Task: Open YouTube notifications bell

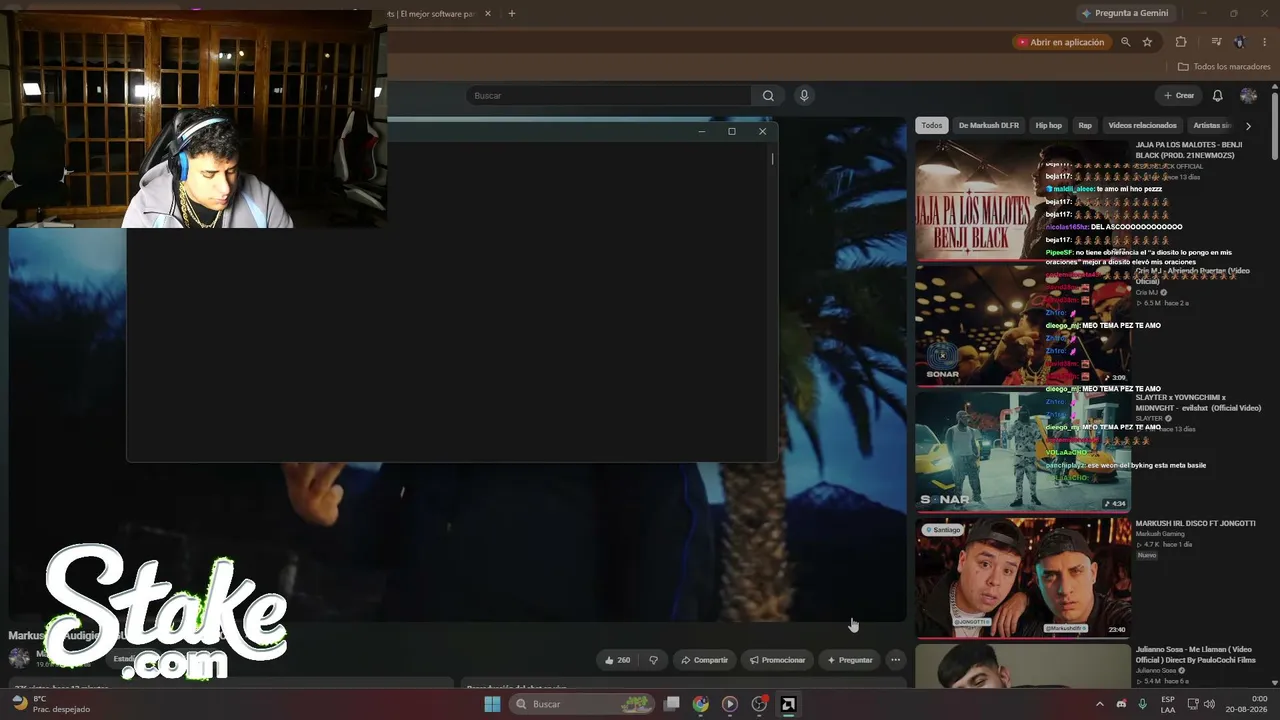Action: (x=1217, y=96)
